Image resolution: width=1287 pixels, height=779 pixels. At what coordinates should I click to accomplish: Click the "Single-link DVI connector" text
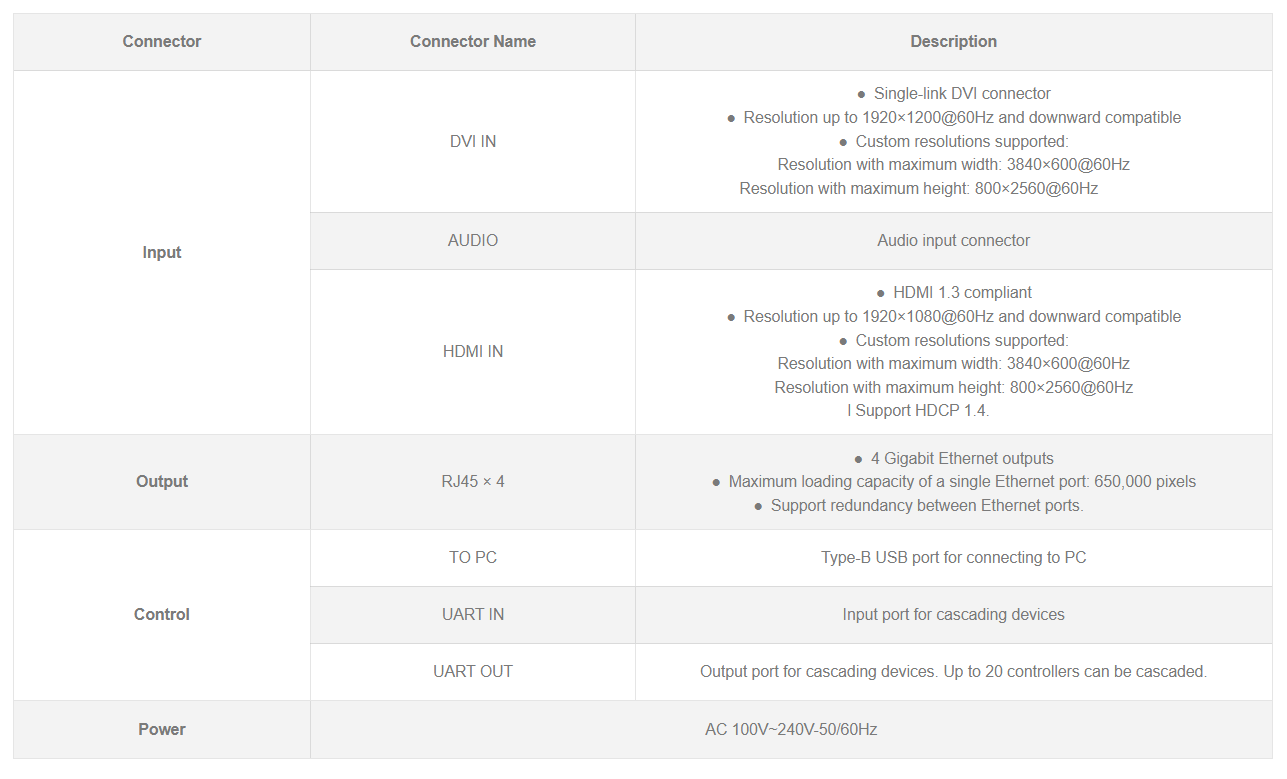pyautogui.click(x=962, y=94)
